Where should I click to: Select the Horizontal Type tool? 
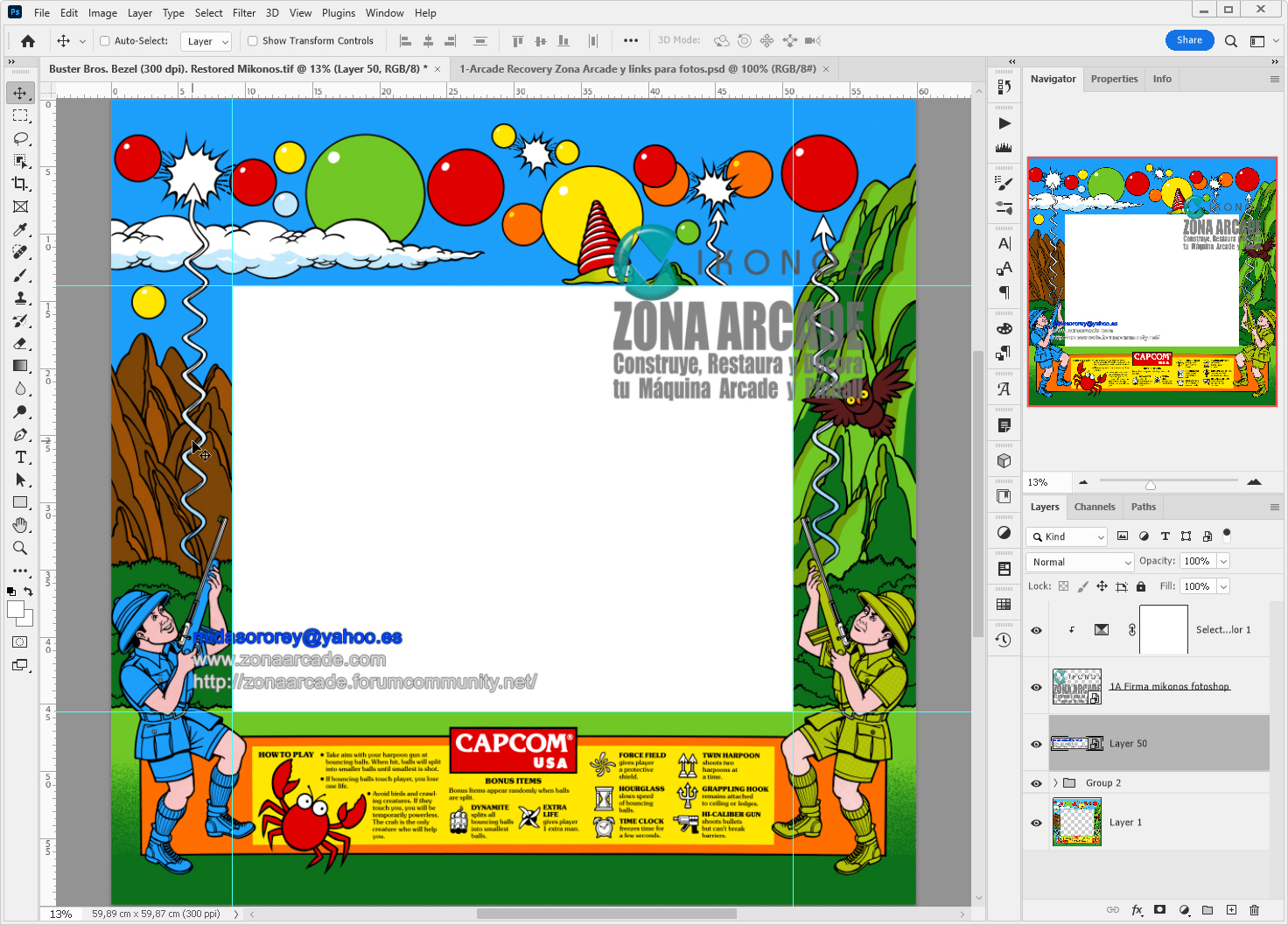[x=20, y=457]
